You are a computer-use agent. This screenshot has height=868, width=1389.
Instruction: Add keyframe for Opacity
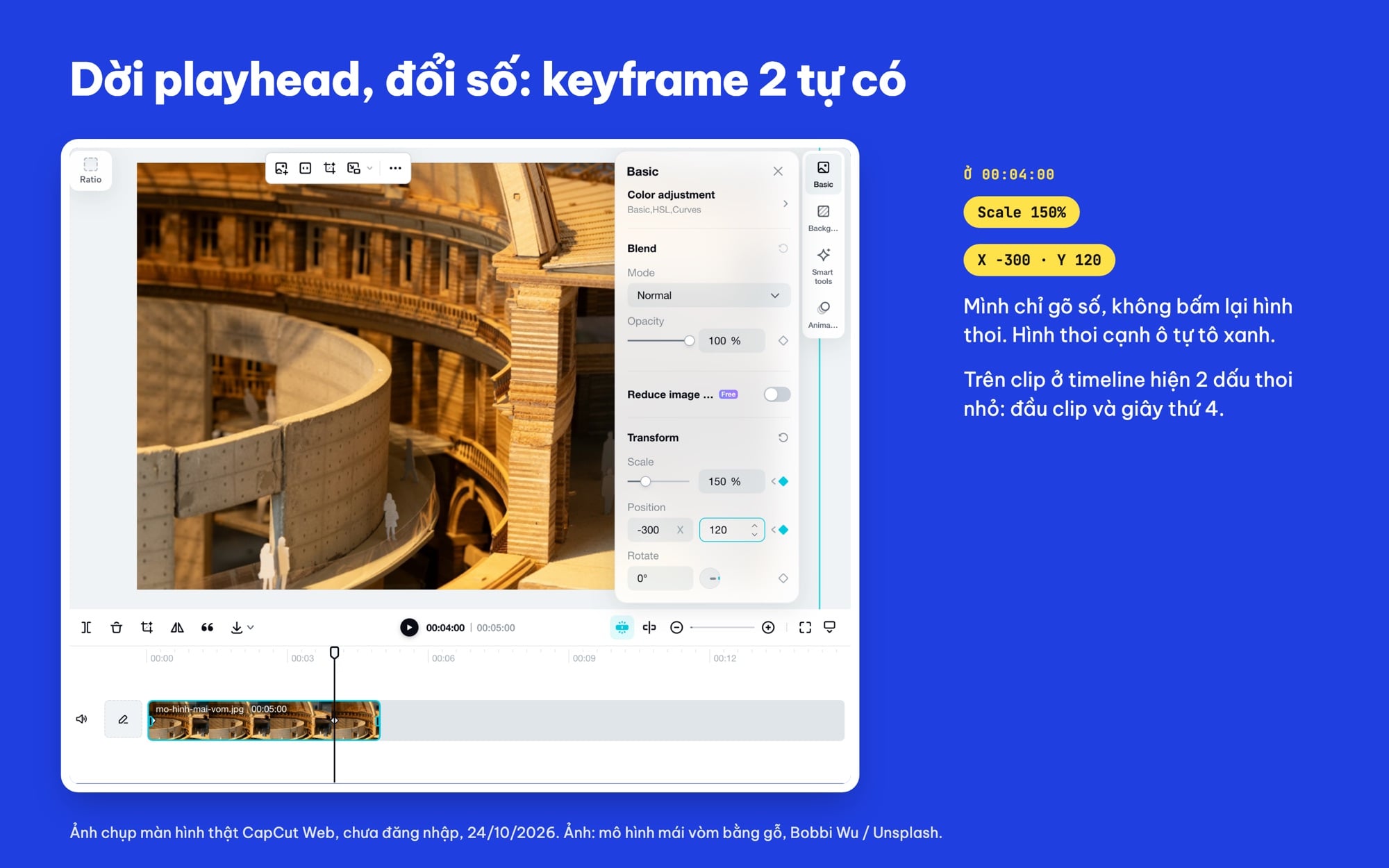tap(783, 341)
